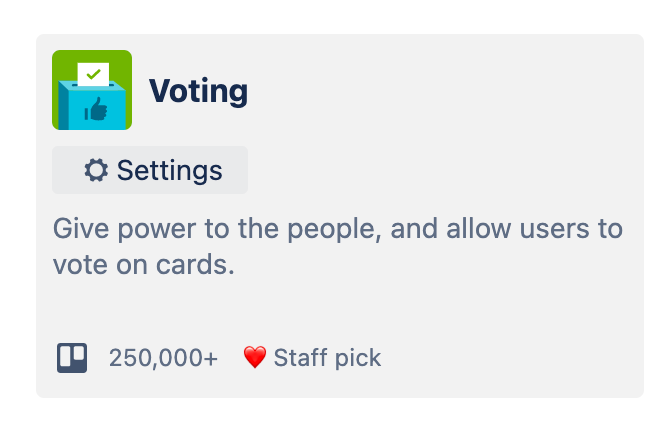The image size is (668, 422).
Task: Click the Staff pick label
Action: [x=327, y=358]
